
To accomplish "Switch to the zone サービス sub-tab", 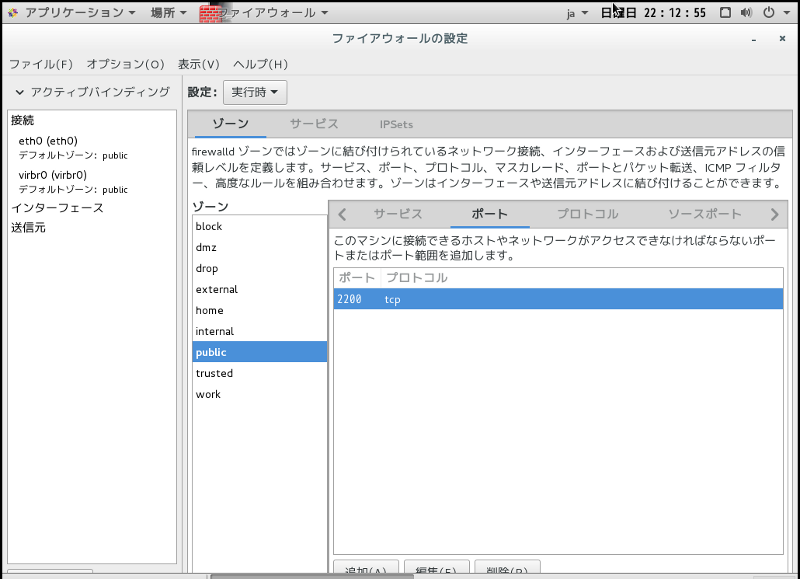I will (x=398, y=214).
